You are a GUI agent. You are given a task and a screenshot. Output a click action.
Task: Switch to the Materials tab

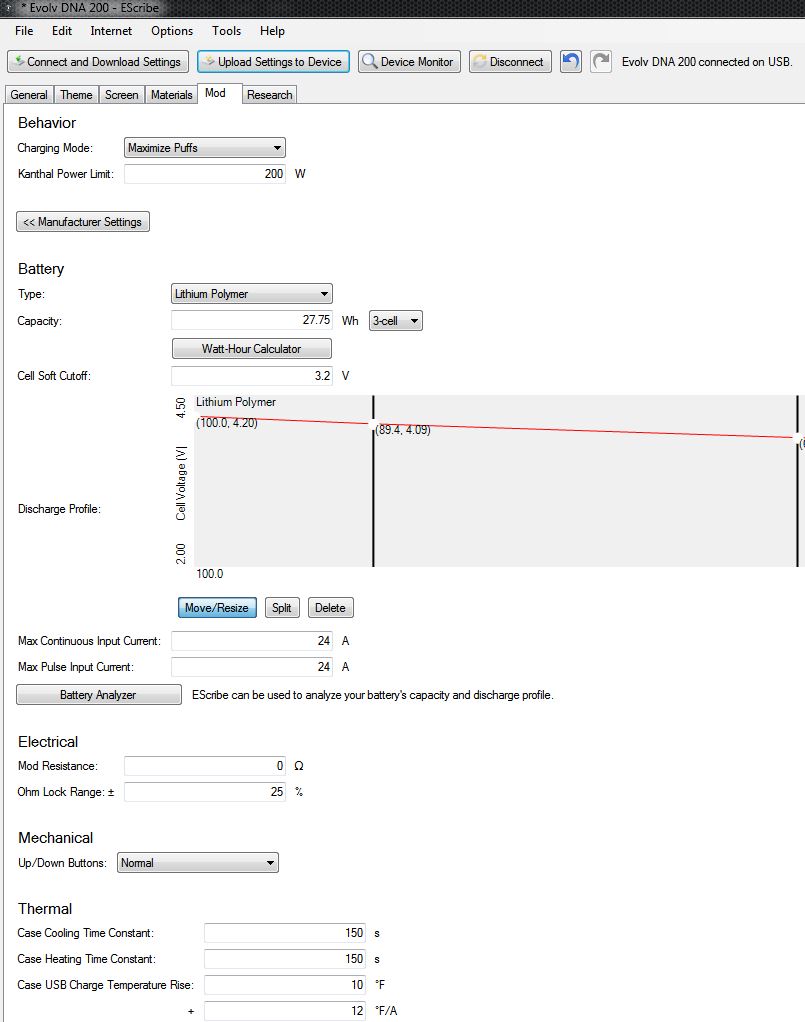pos(171,95)
